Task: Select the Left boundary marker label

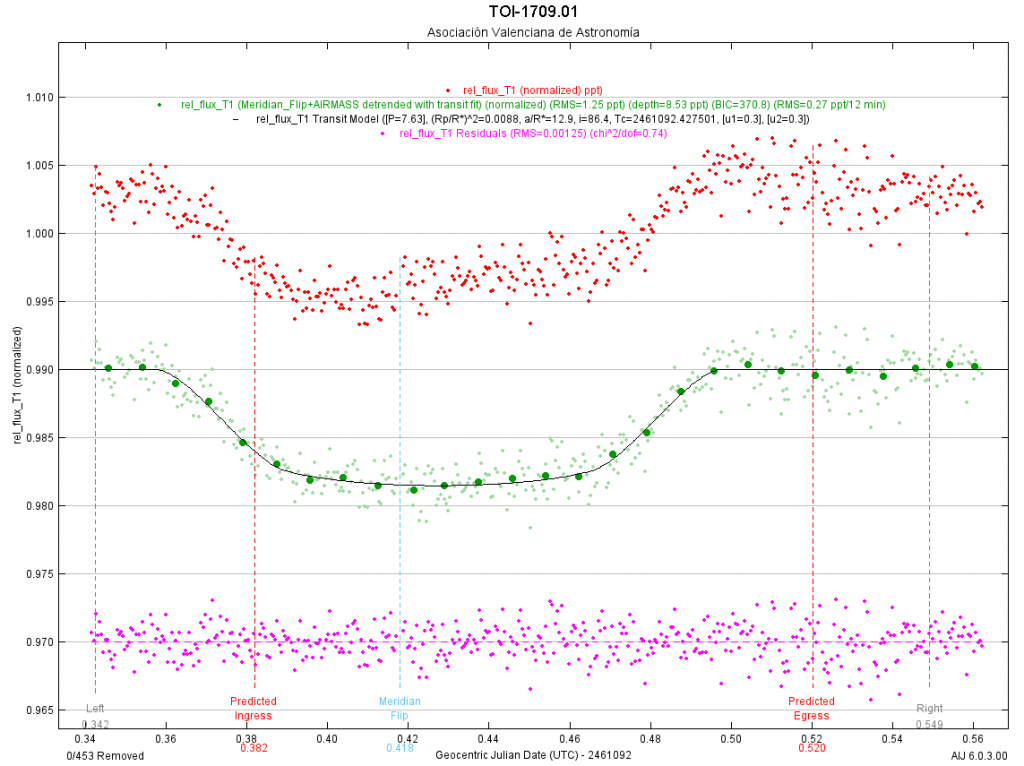Action: tap(95, 708)
